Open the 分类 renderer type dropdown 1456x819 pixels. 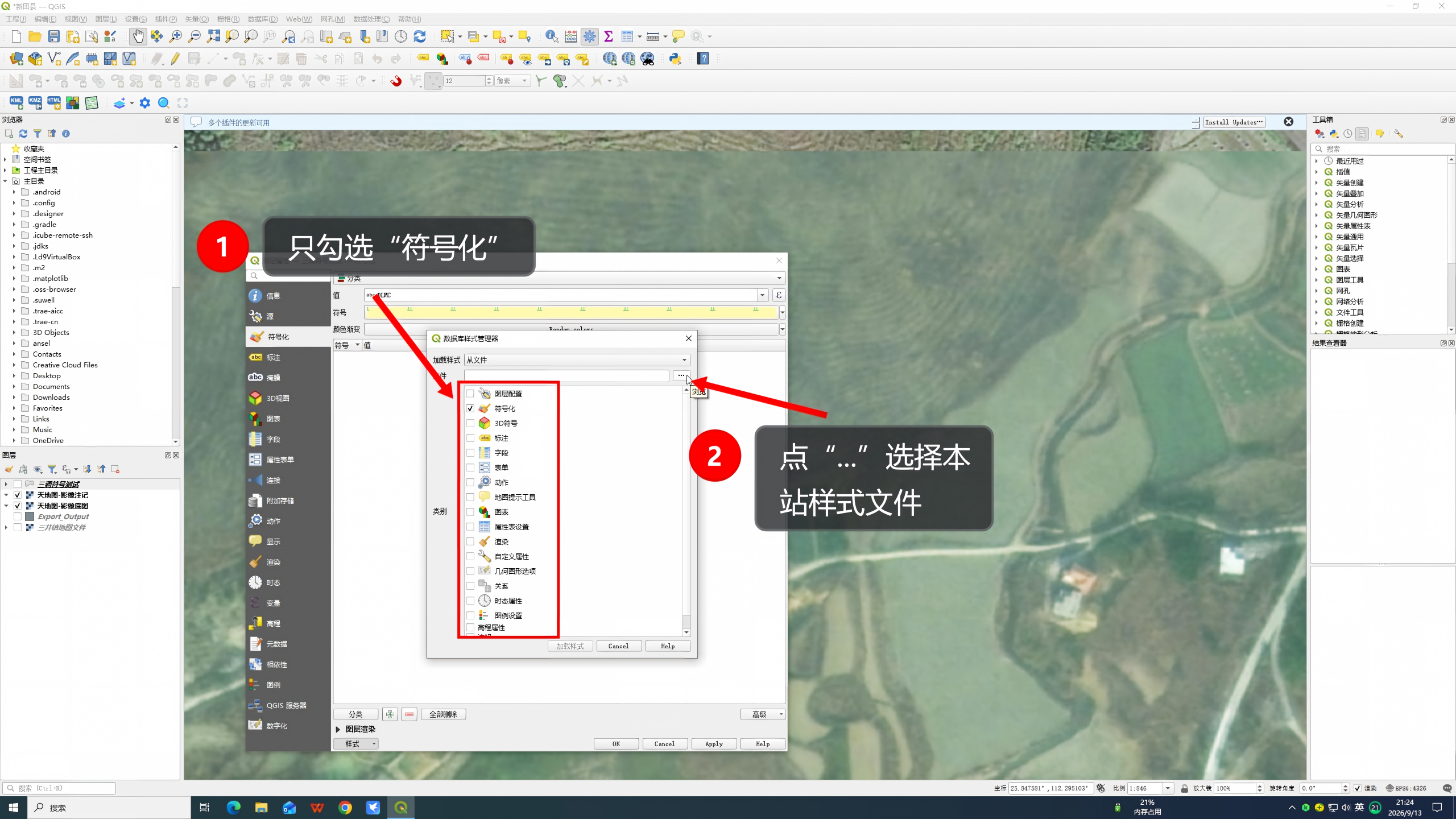click(x=559, y=278)
